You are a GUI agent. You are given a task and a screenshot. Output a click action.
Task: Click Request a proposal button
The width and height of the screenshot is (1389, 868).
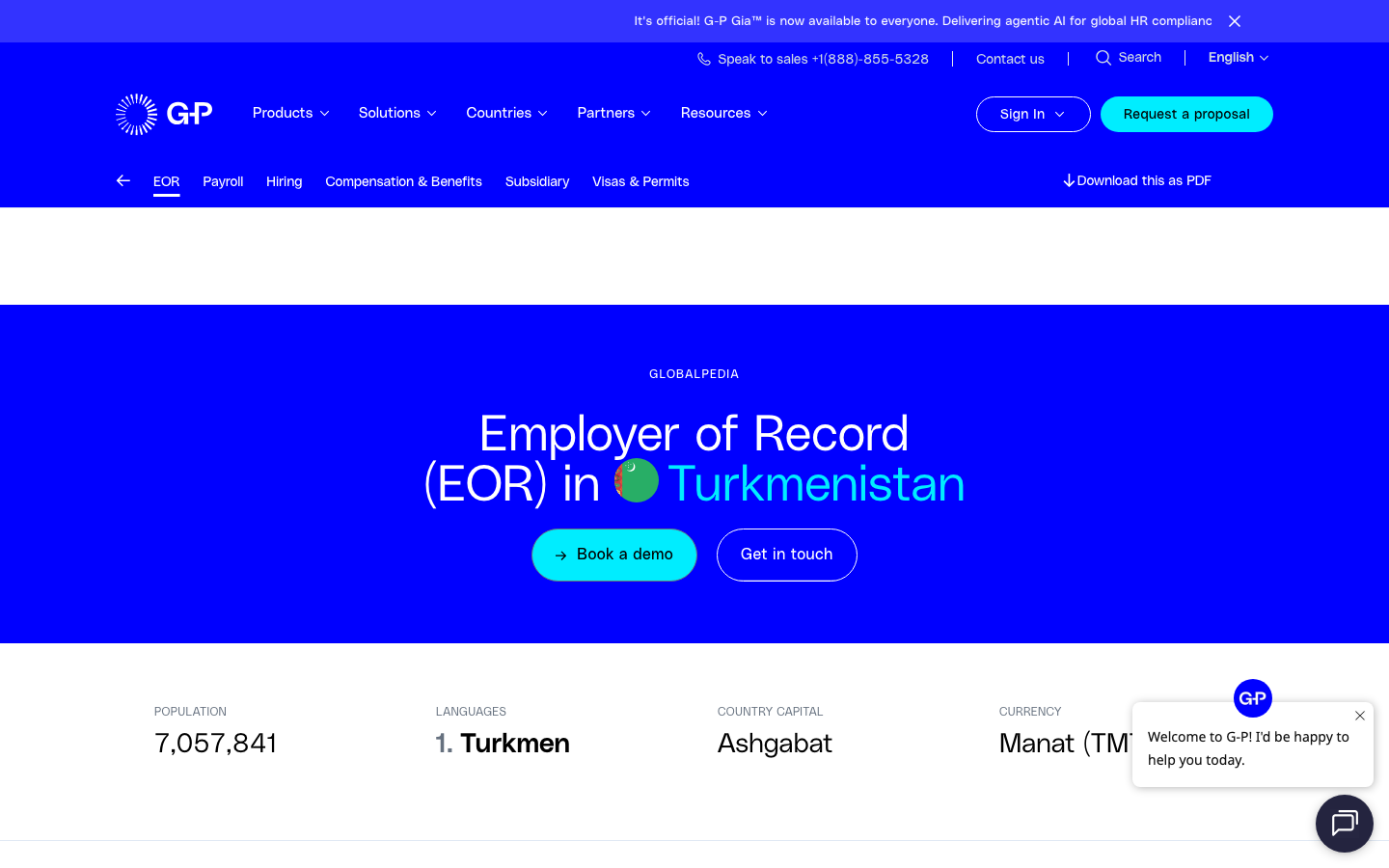pos(1186,114)
